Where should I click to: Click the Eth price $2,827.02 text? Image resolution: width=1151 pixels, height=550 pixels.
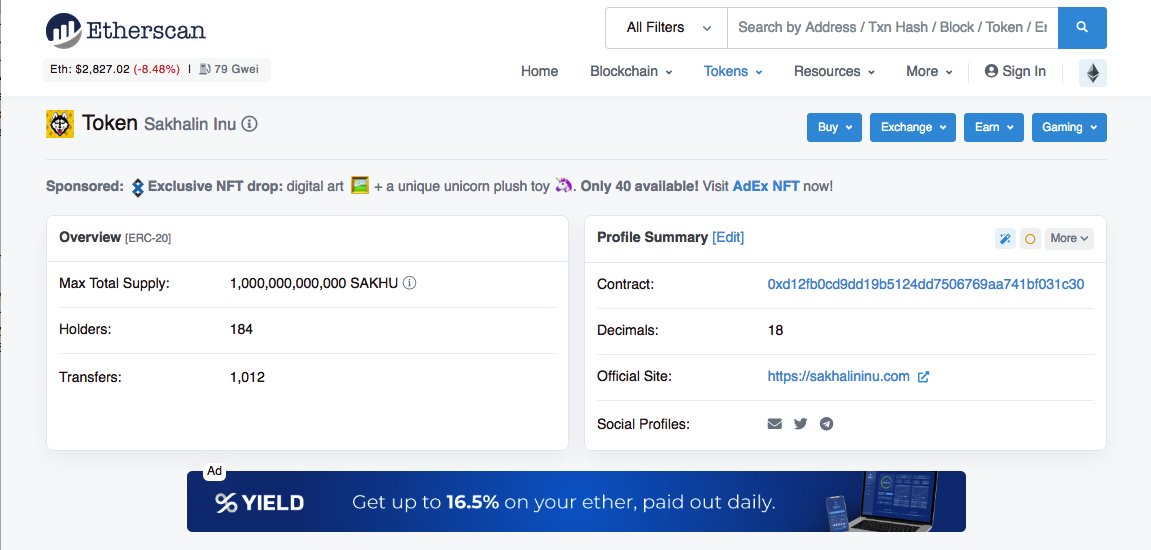click(90, 69)
